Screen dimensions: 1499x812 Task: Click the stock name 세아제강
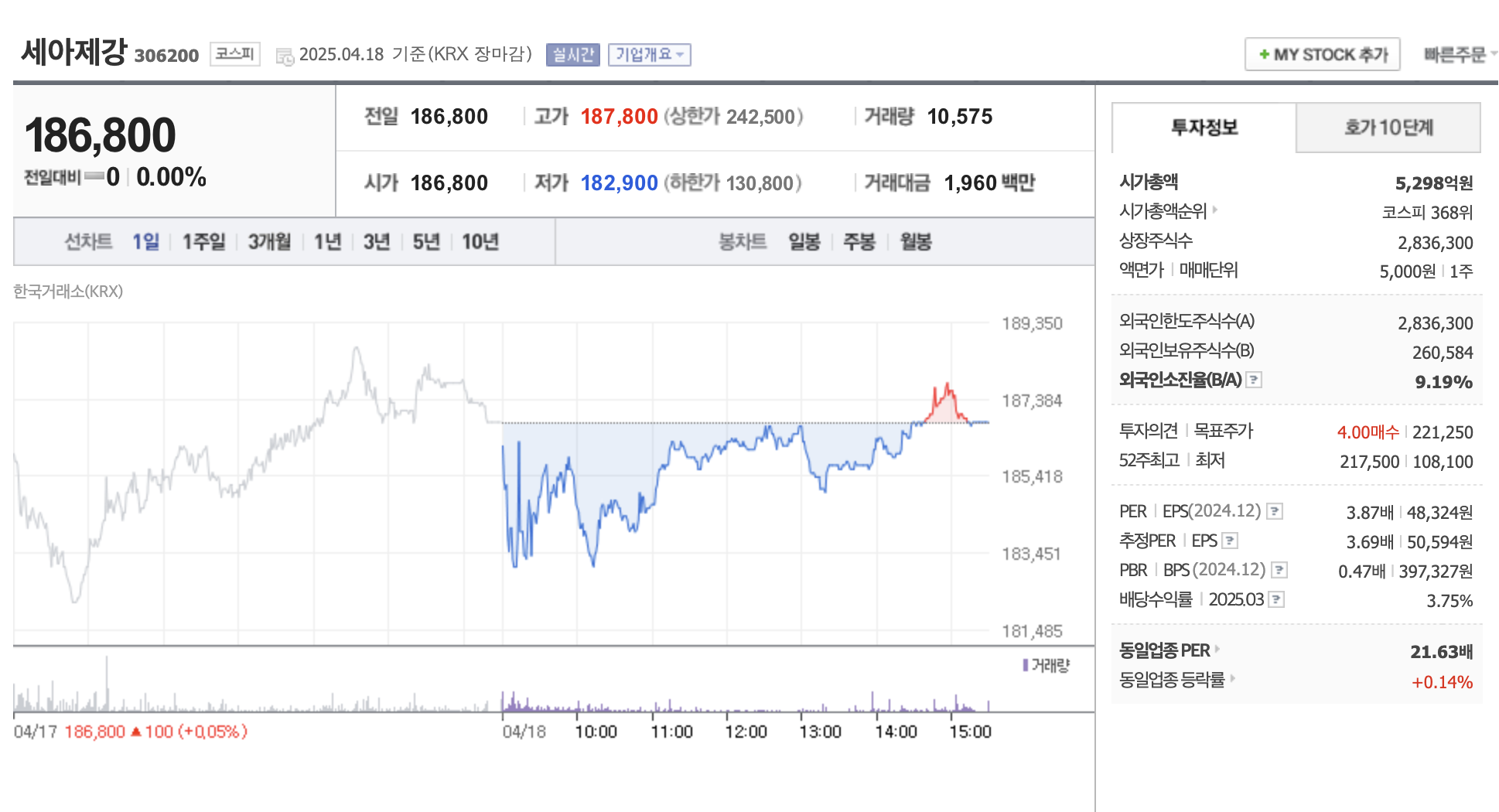click(74, 52)
